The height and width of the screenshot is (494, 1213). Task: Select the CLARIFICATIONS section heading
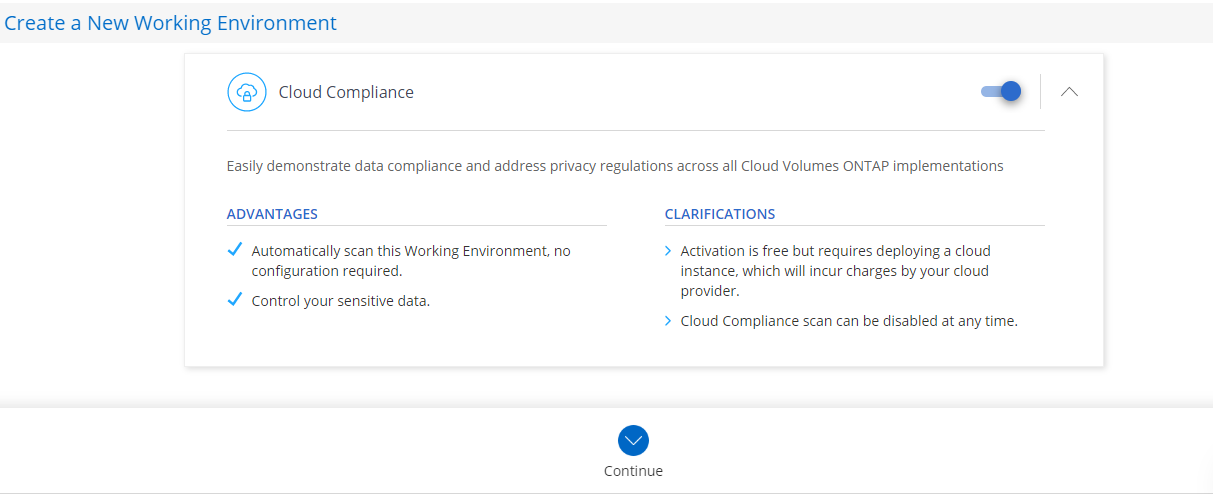click(x=719, y=214)
